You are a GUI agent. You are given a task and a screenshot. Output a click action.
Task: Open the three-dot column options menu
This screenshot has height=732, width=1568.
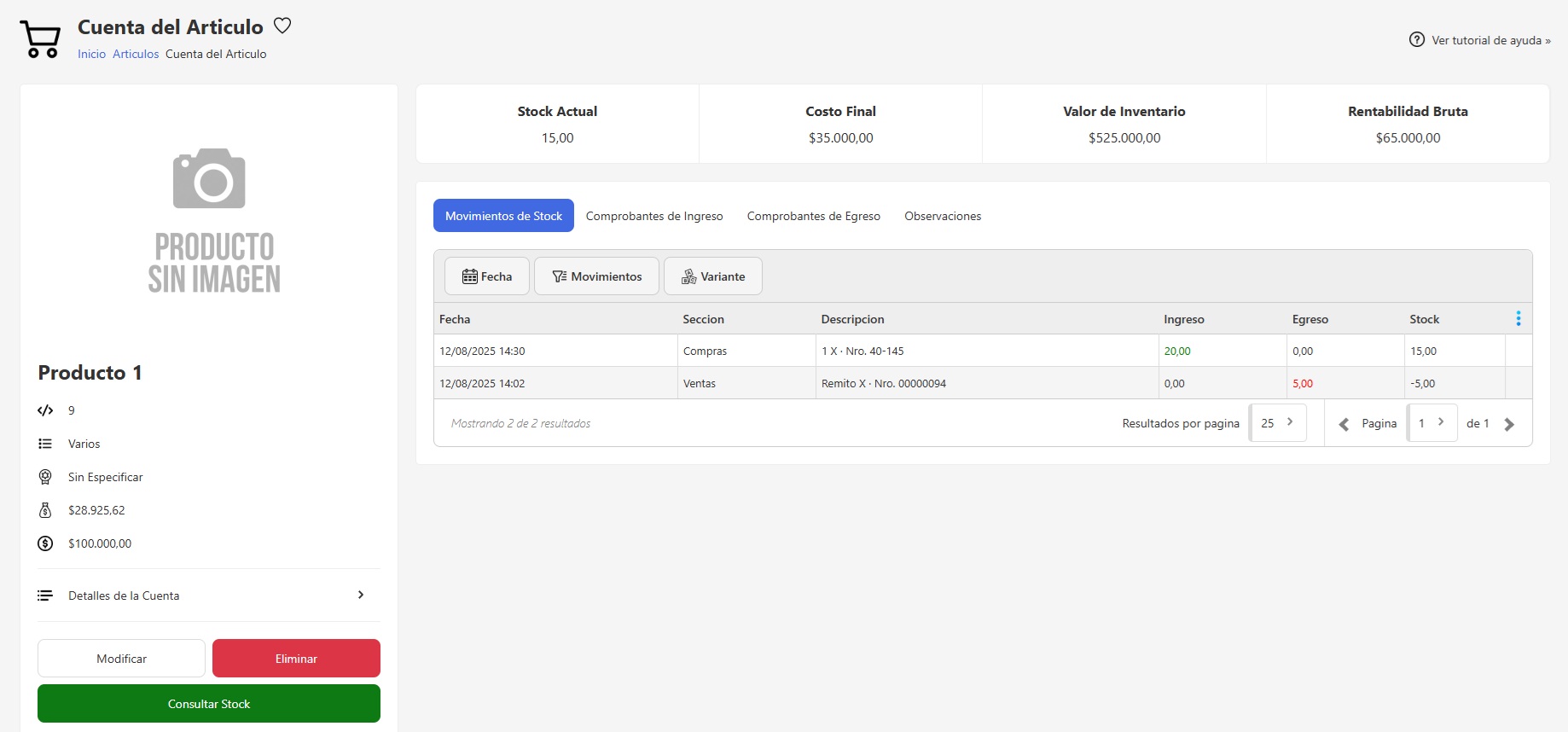tap(1518, 318)
